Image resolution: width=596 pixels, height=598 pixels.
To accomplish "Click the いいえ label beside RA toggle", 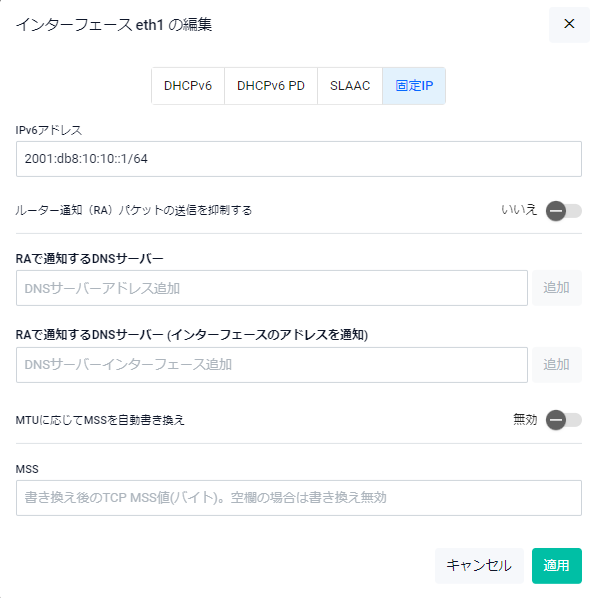I will [x=519, y=210].
